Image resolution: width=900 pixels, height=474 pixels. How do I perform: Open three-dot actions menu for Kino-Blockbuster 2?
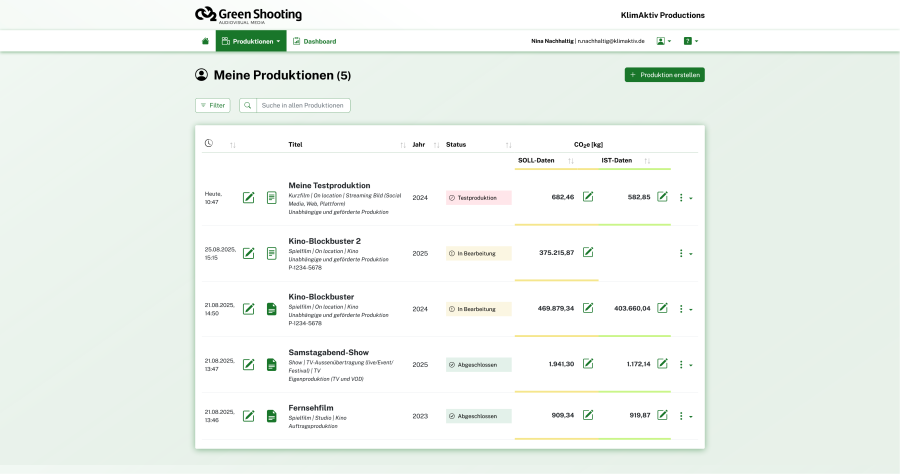click(x=684, y=254)
